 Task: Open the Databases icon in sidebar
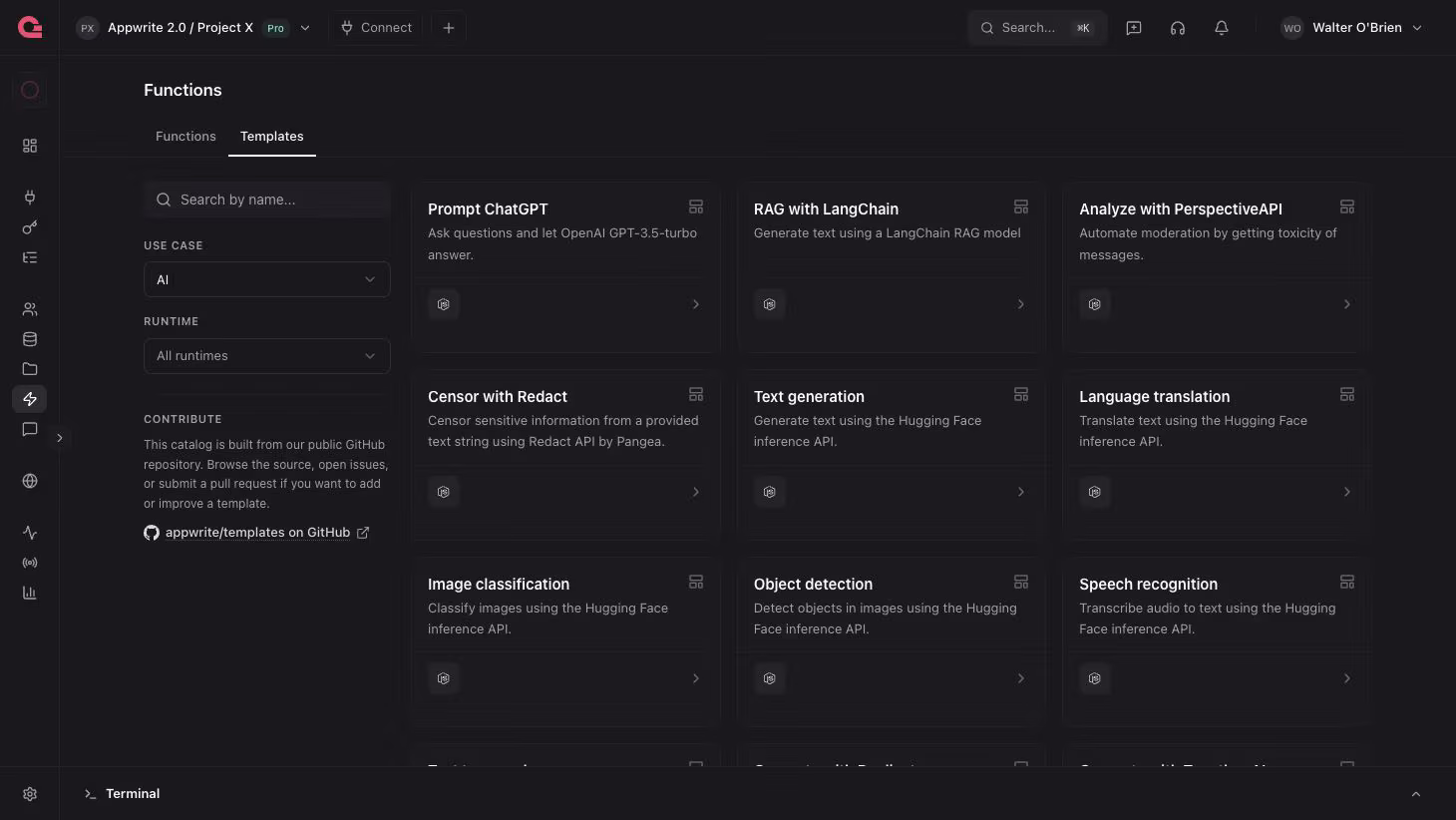click(30, 339)
